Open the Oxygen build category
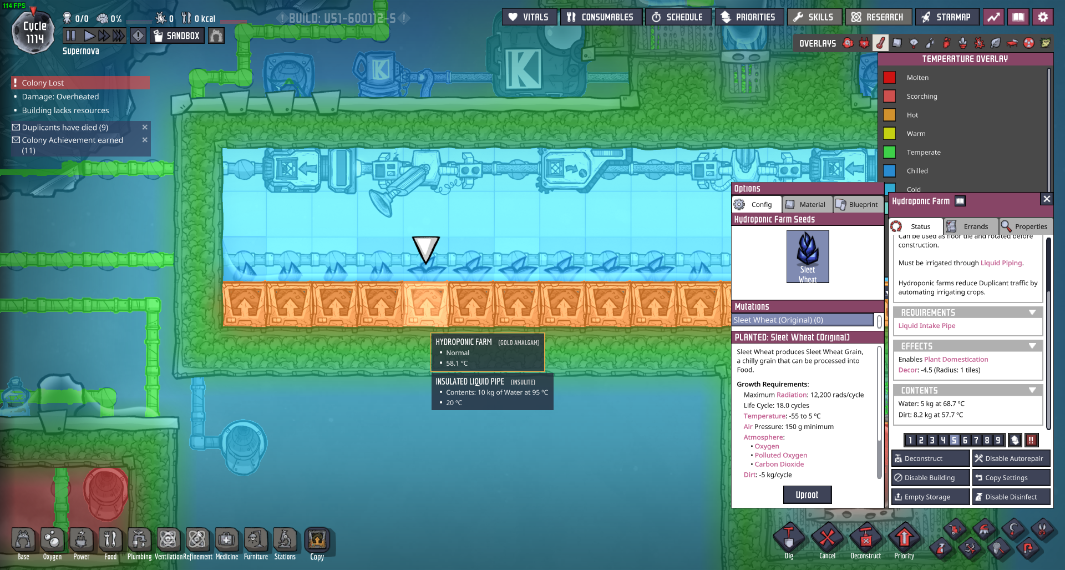This screenshot has height=570, width=1065. click(52, 540)
